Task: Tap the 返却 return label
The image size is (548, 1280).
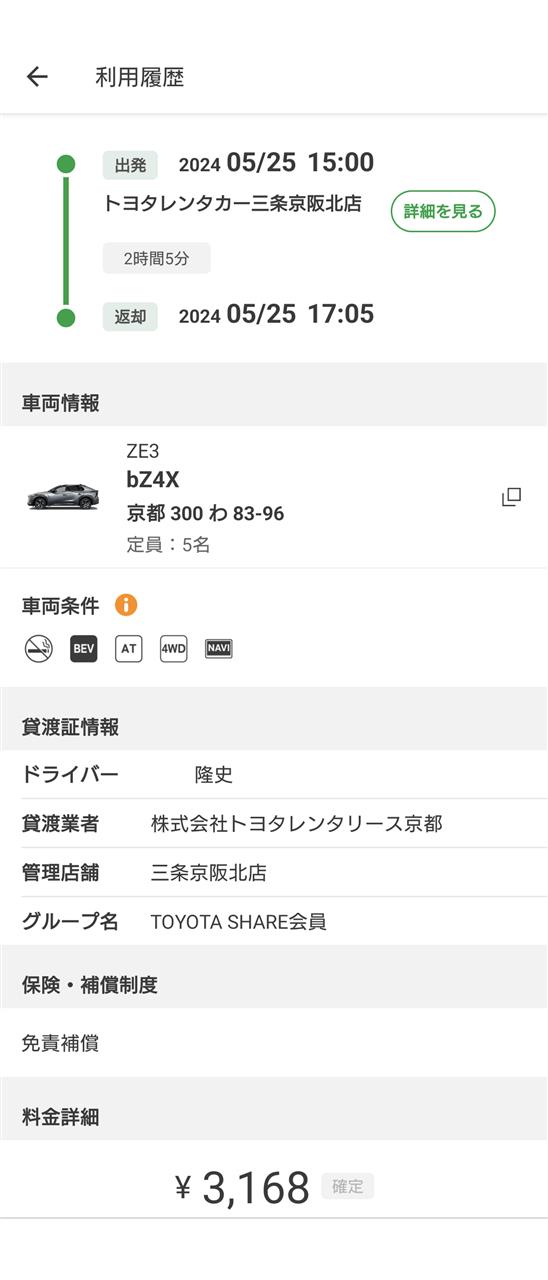Action: point(130,317)
